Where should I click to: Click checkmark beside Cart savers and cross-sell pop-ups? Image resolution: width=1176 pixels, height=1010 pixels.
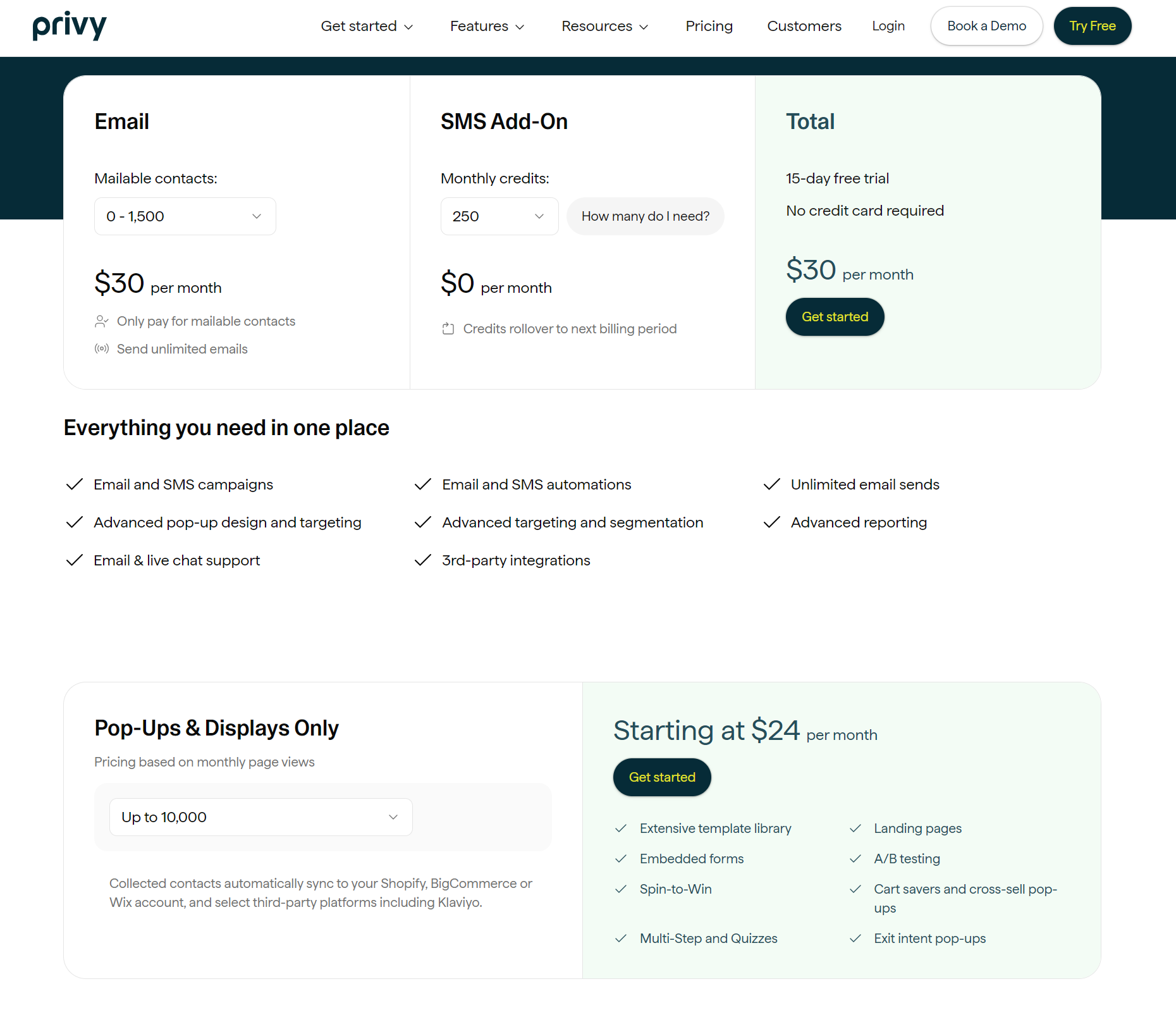click(x=855, y=889)
